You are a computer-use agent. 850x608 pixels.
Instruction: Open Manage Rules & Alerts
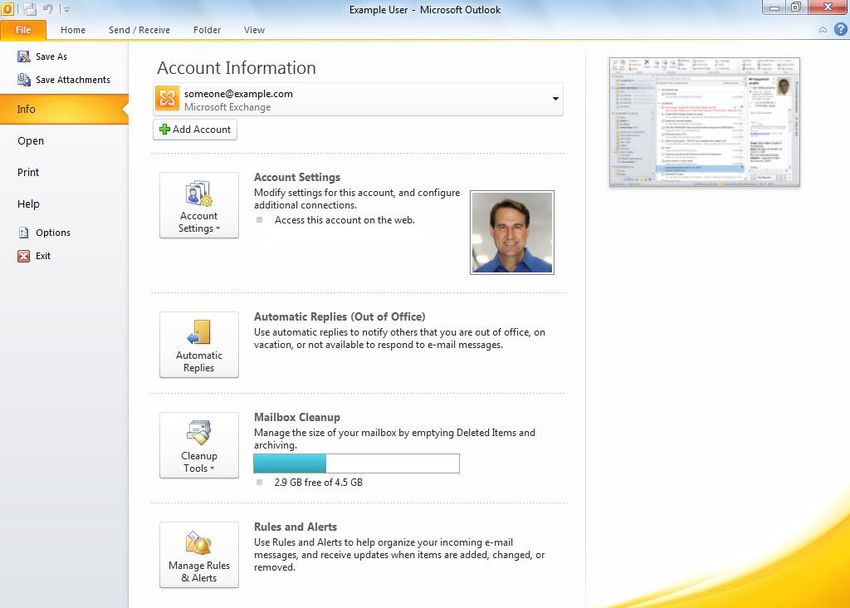(x=199, y=555)
